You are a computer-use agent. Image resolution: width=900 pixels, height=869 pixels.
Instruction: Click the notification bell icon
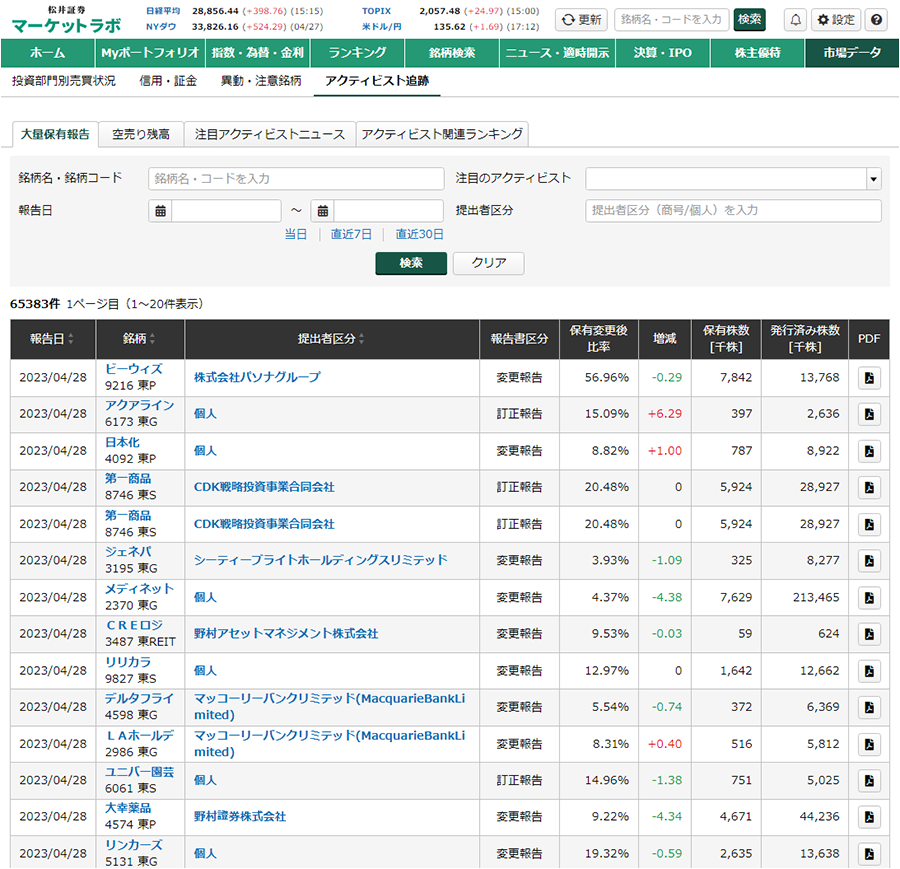point(795,20)
